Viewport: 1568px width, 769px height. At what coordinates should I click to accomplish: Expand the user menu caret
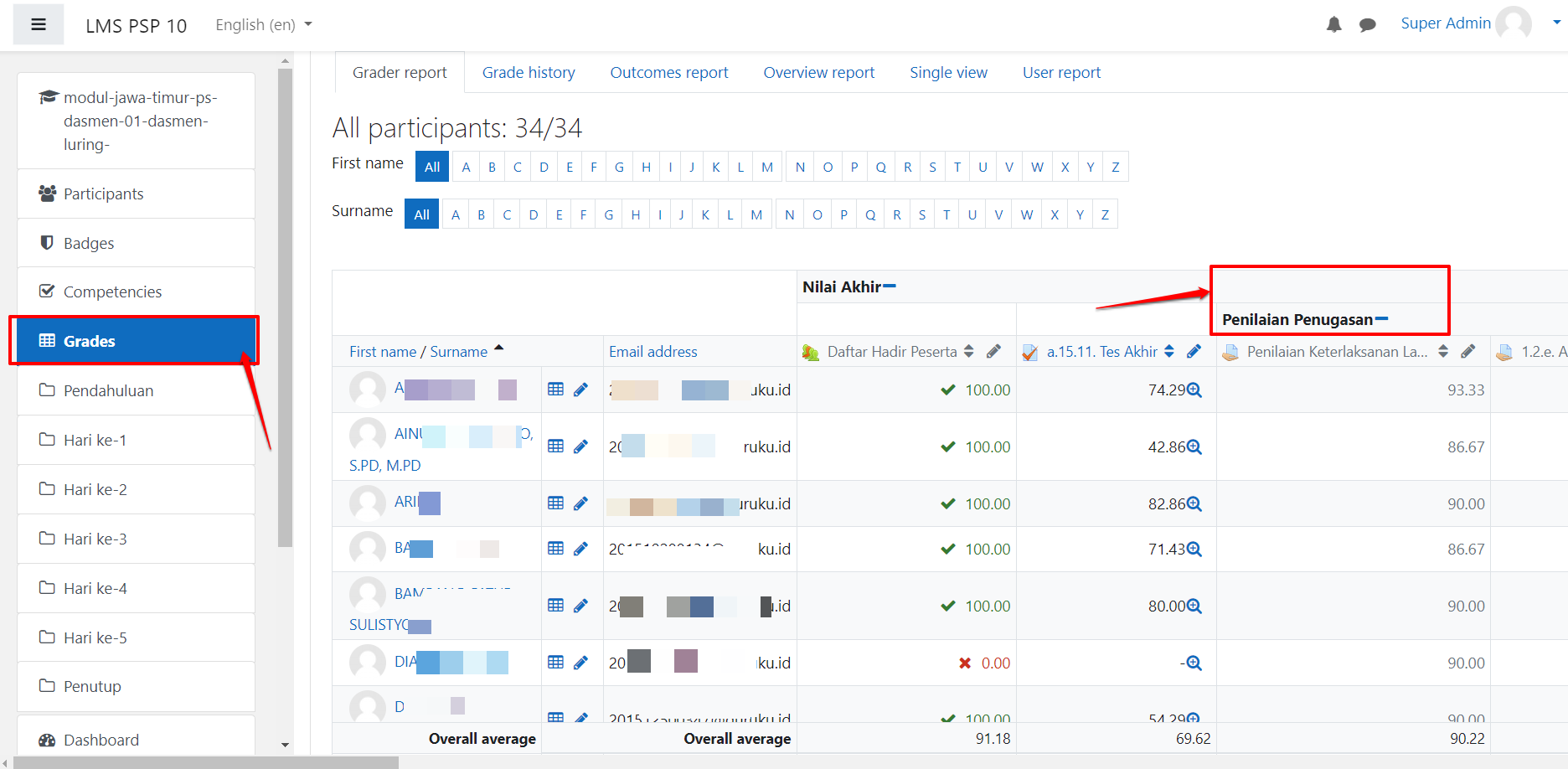click(1556, 23)
